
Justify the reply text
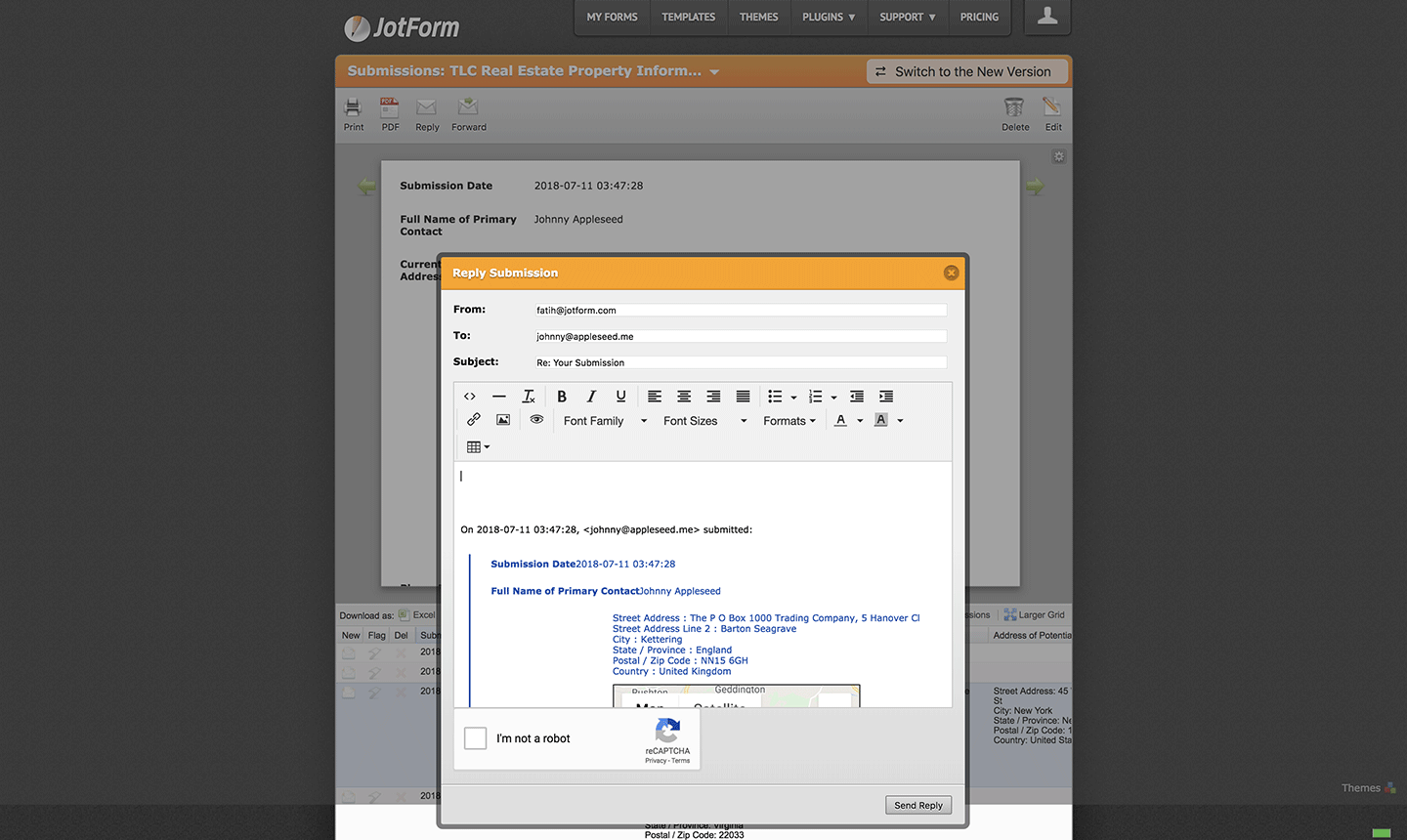point(743,397)
